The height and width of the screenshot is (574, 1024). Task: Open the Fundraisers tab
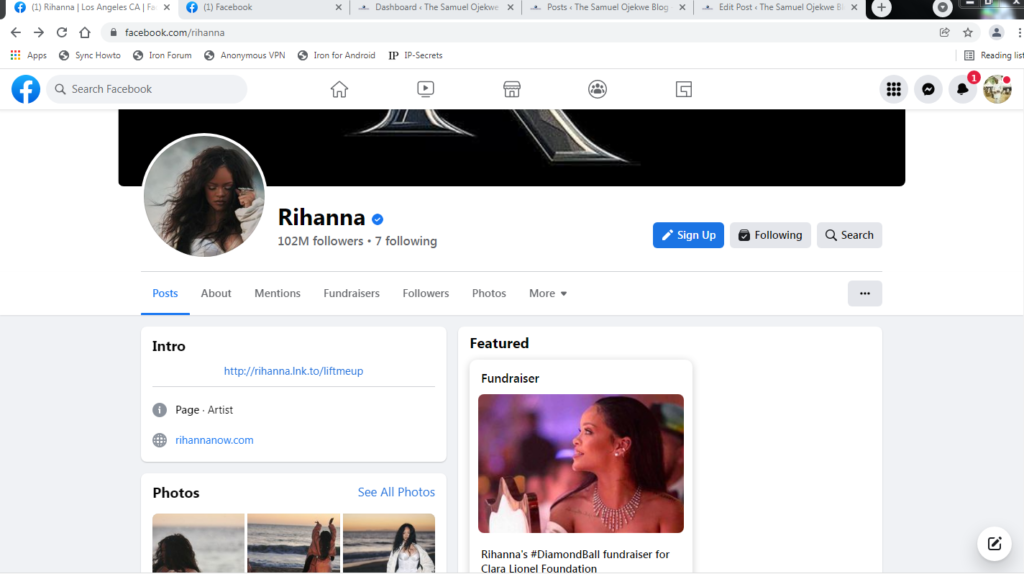point(351,293)
